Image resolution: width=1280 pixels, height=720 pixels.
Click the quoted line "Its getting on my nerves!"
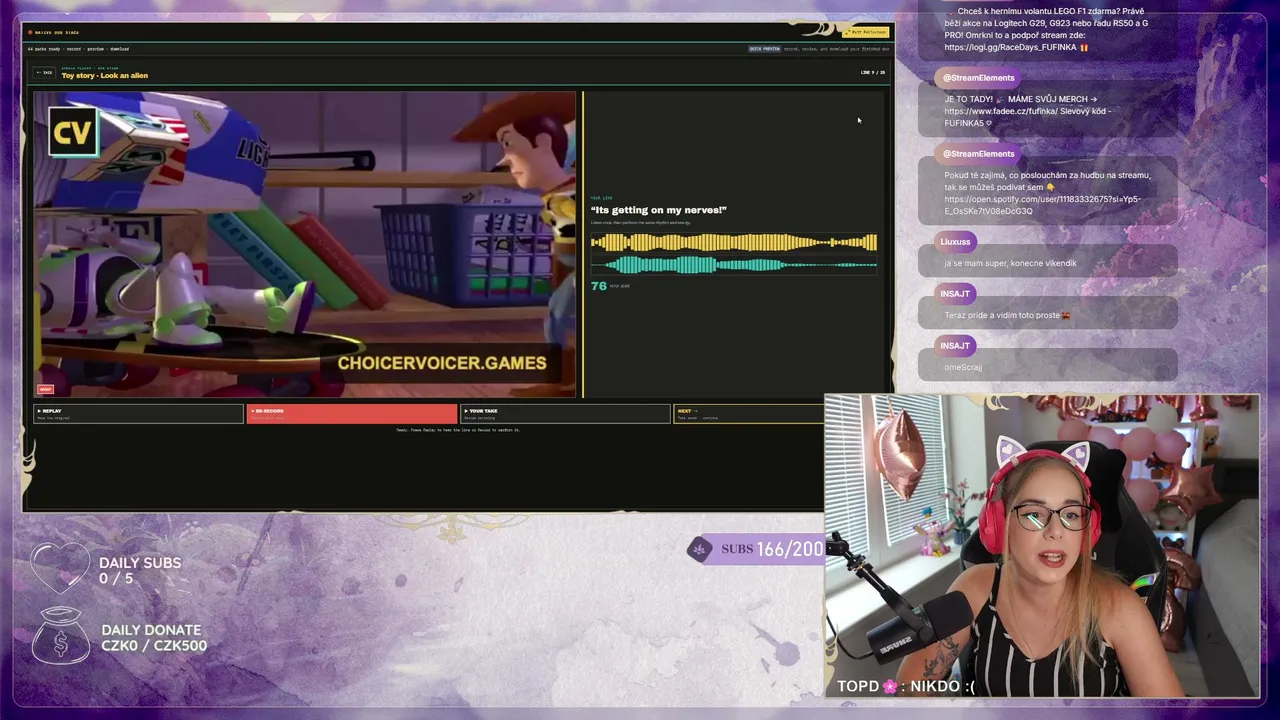point(658,210)
